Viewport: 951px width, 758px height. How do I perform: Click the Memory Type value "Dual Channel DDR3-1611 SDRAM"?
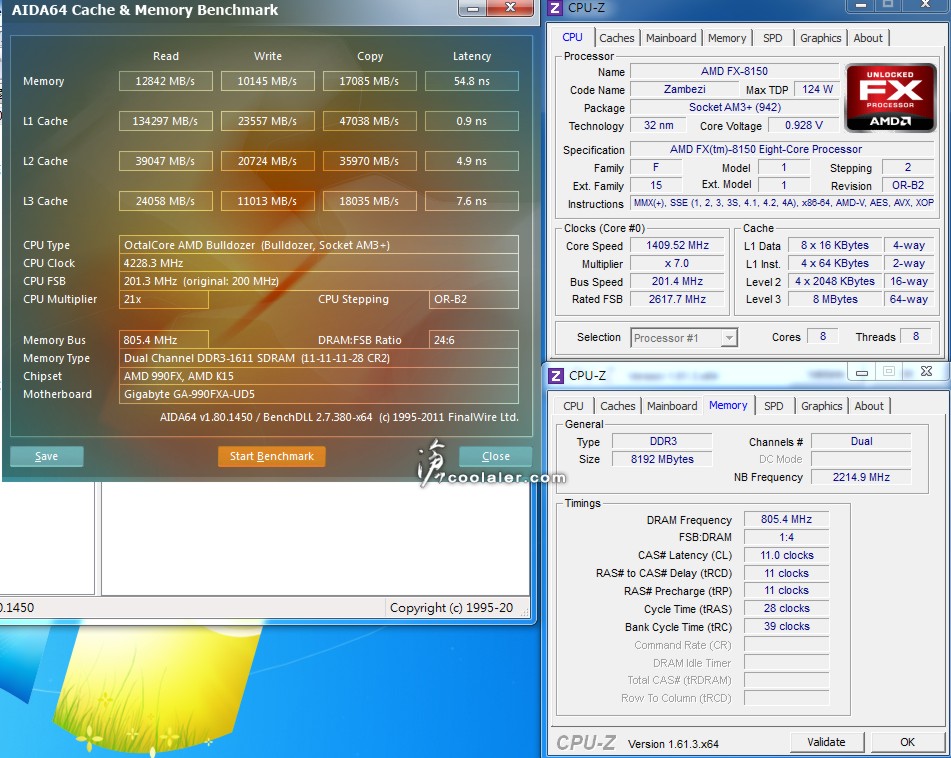(x=319, y=358)
